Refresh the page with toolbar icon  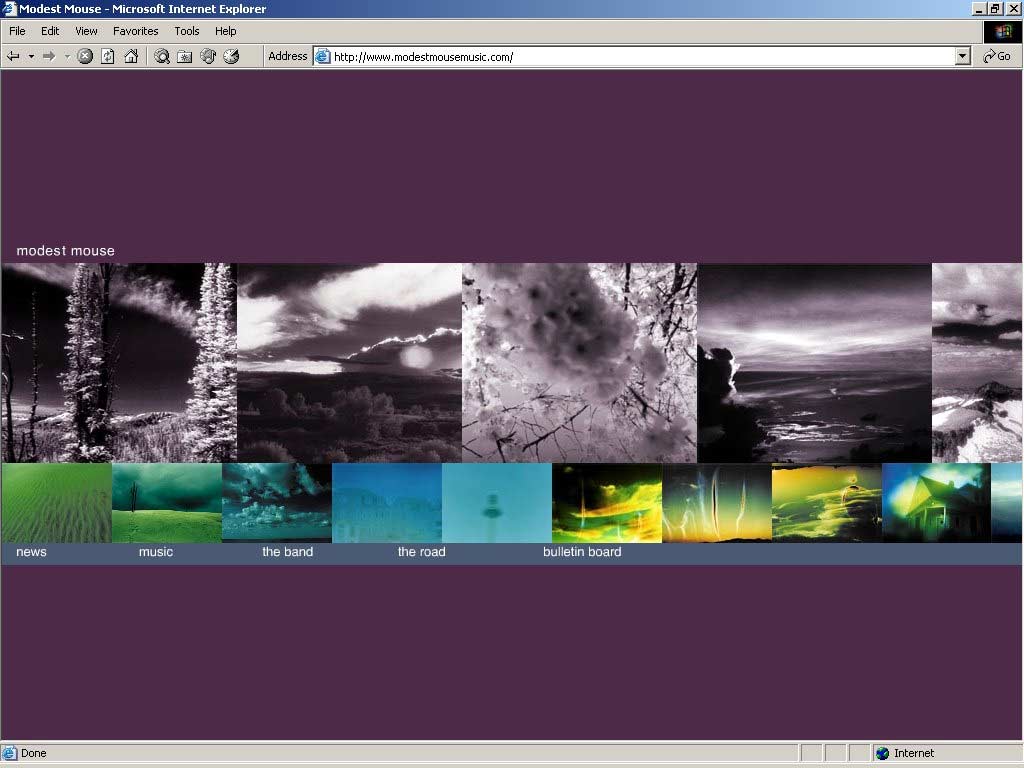coord(108,57)
